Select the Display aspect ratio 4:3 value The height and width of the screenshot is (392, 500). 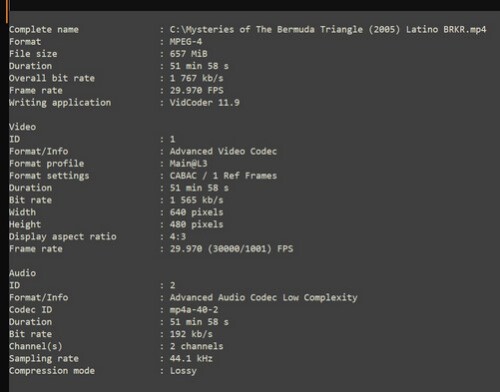pos(178,237)
